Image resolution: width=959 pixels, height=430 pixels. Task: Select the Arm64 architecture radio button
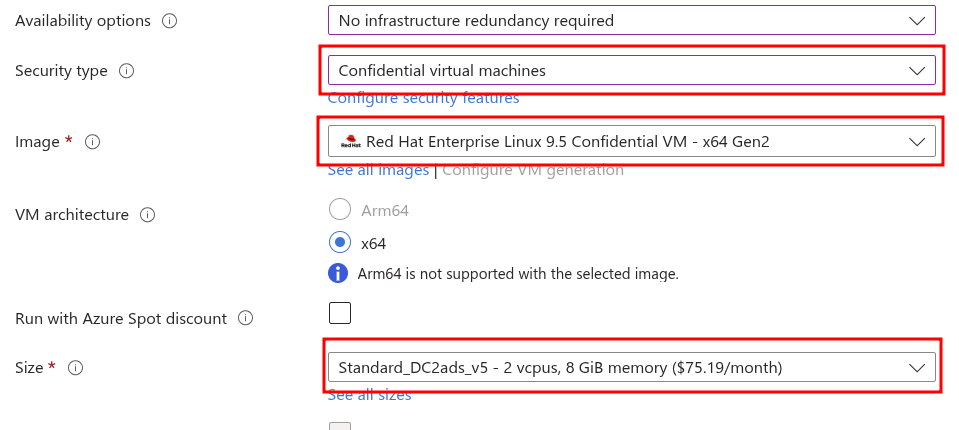click(x=340, y=209)
